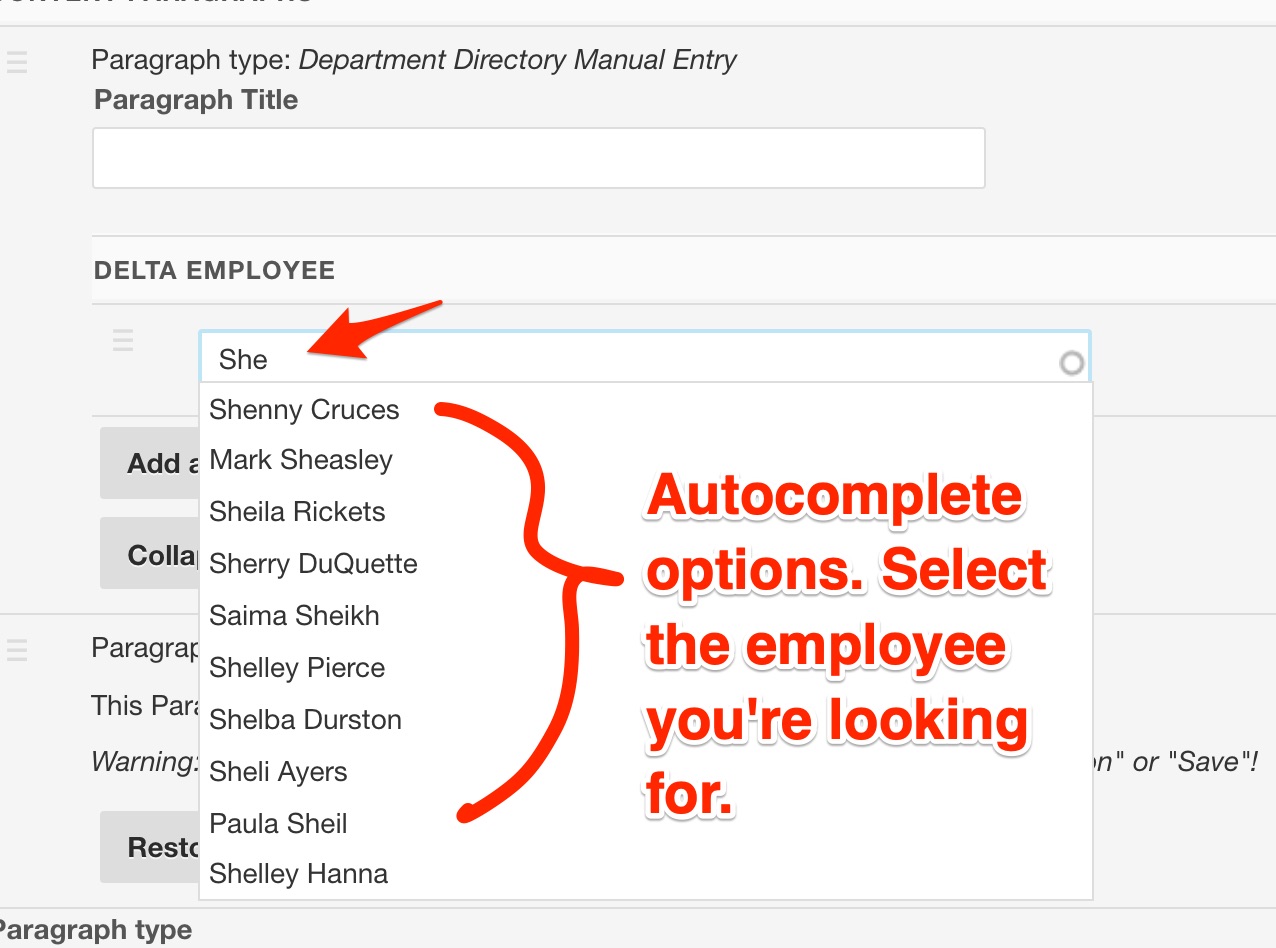Click the Paragraph Title text field
The height and width of the screenshot is (948, 1276).
coord(538,158)
